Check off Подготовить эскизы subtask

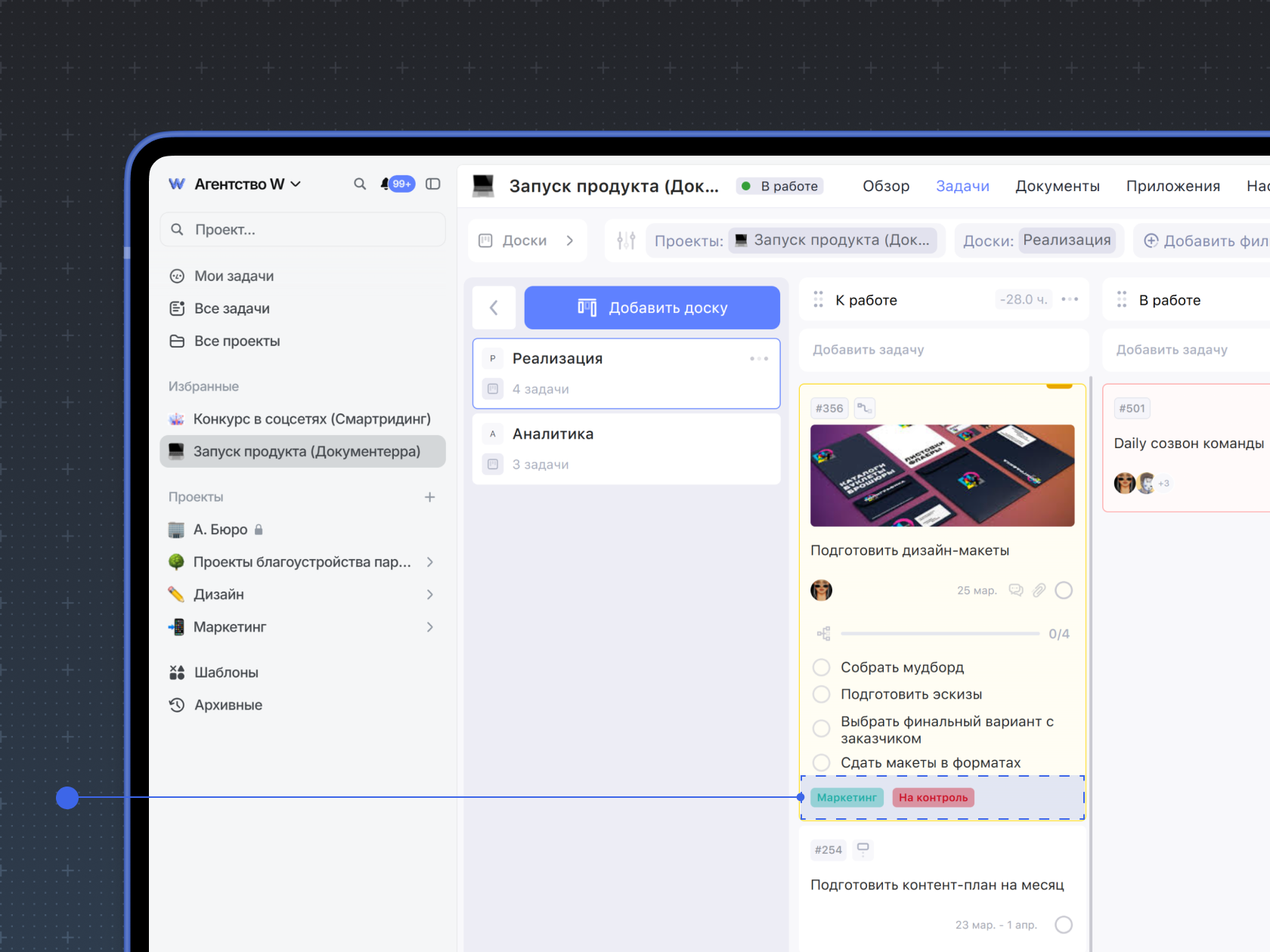[822, 694]
